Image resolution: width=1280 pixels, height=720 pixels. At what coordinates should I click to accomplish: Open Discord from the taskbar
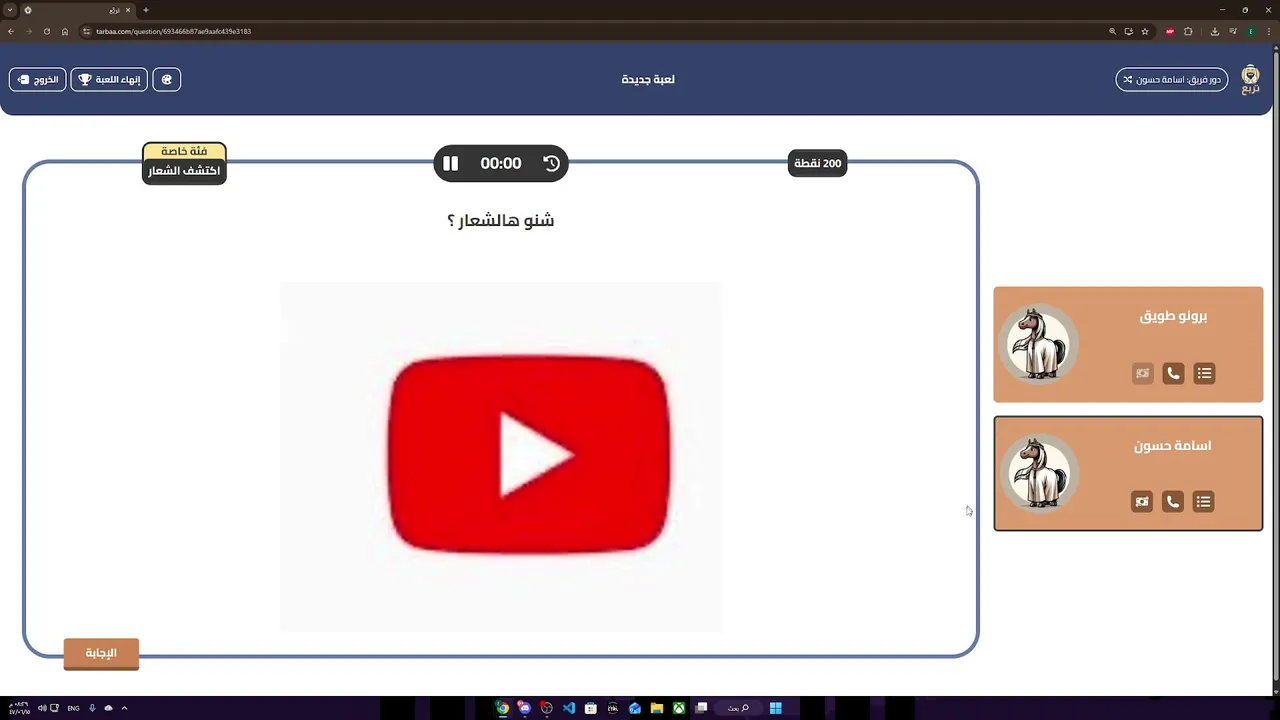click(524, 708)
